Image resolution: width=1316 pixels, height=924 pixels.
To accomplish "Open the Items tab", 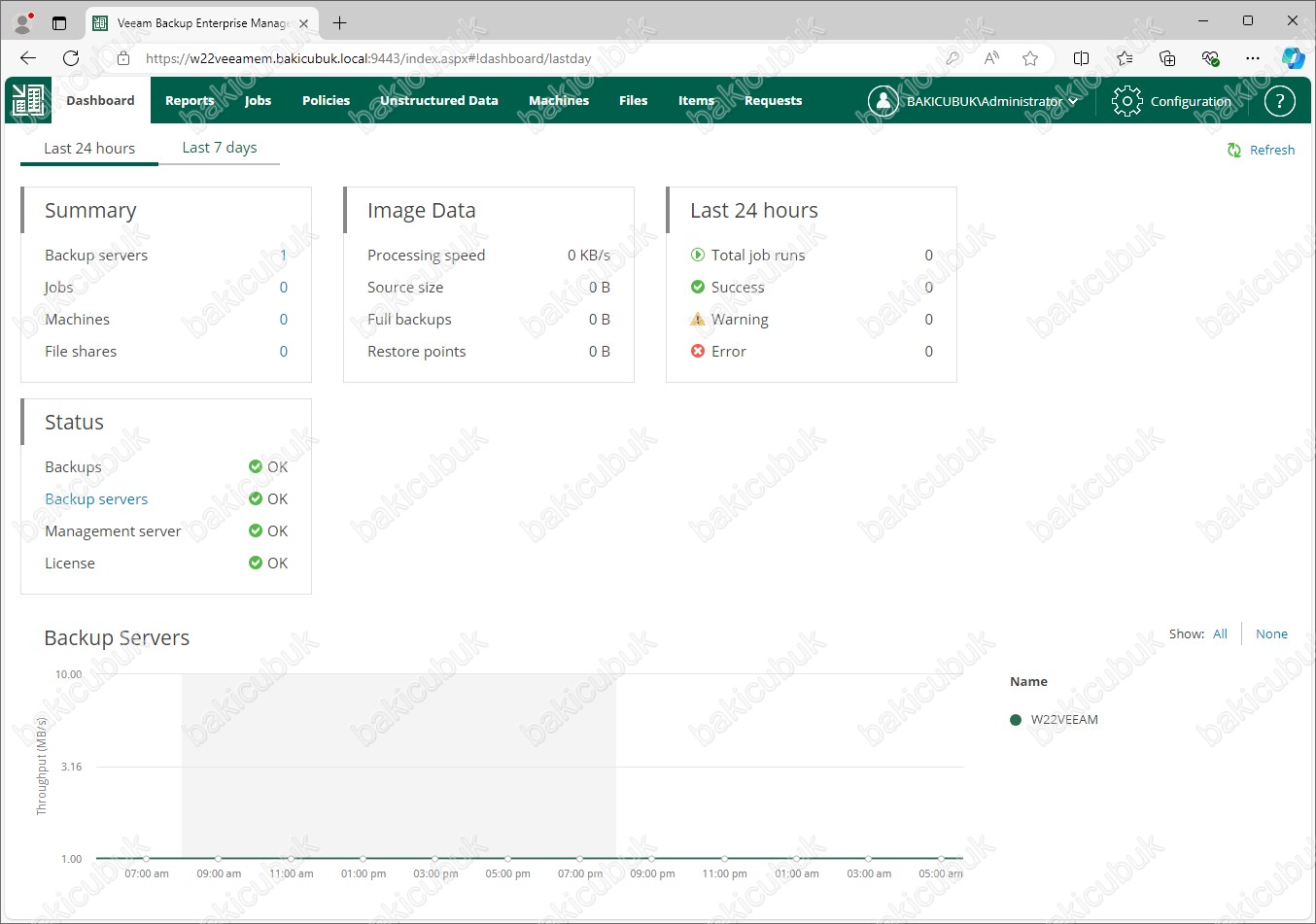I will coord(696,100).
